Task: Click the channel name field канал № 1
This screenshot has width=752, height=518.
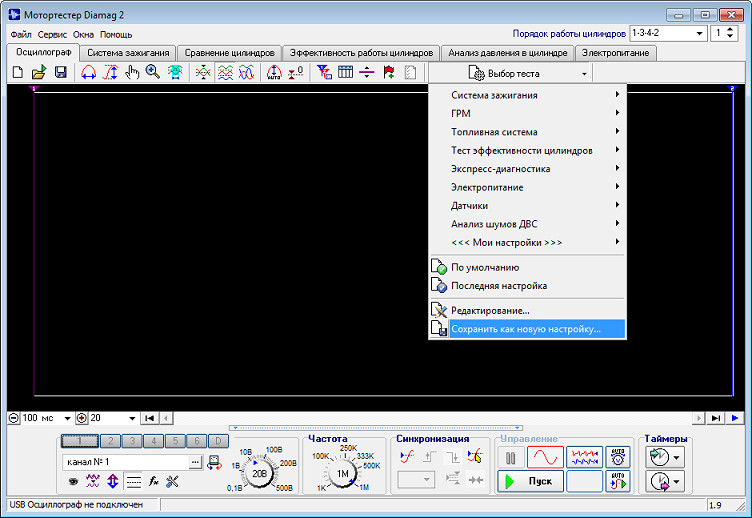Action: (x=126, y=462)
